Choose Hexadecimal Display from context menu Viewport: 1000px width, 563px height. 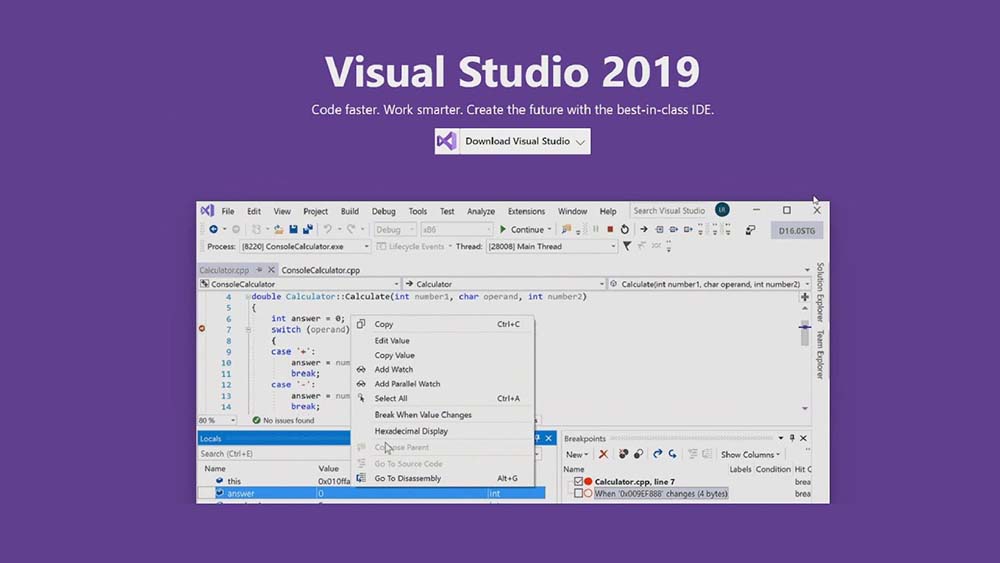(443, 431)
